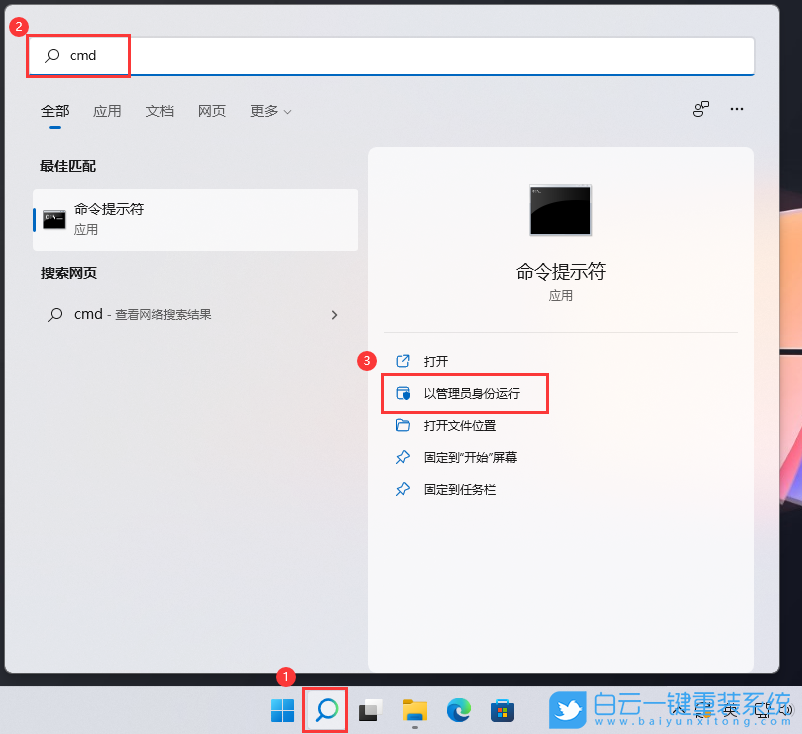Open the three-dot options menu

(737, 108)
